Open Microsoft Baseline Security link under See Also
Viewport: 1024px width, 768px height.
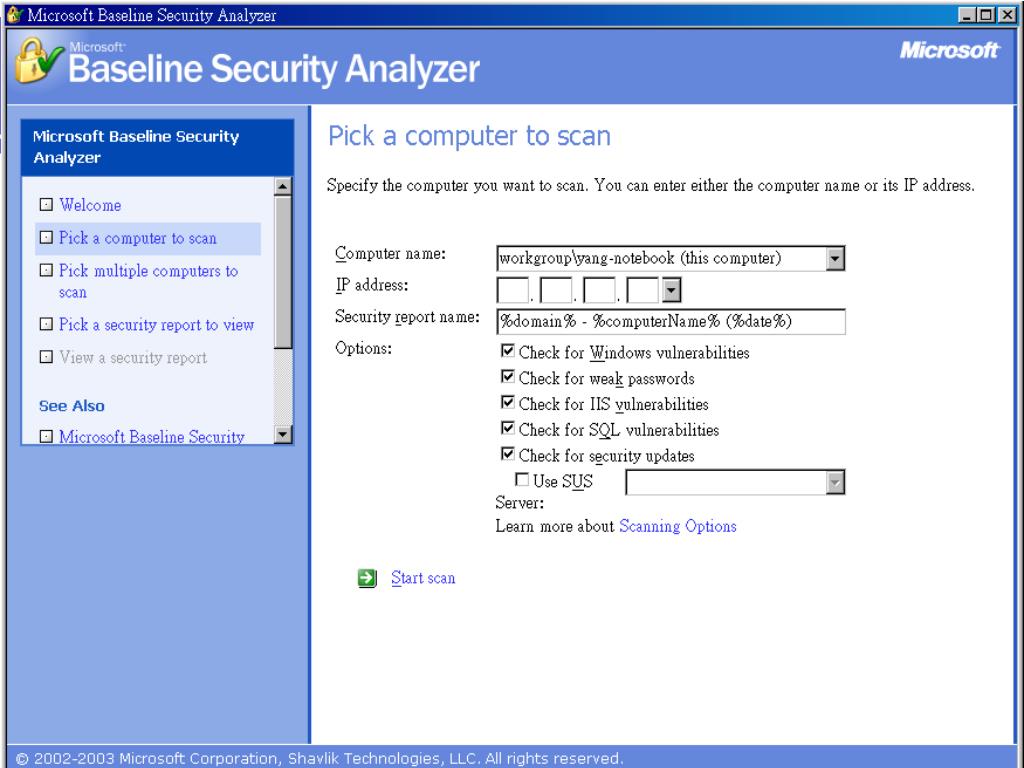152,436
